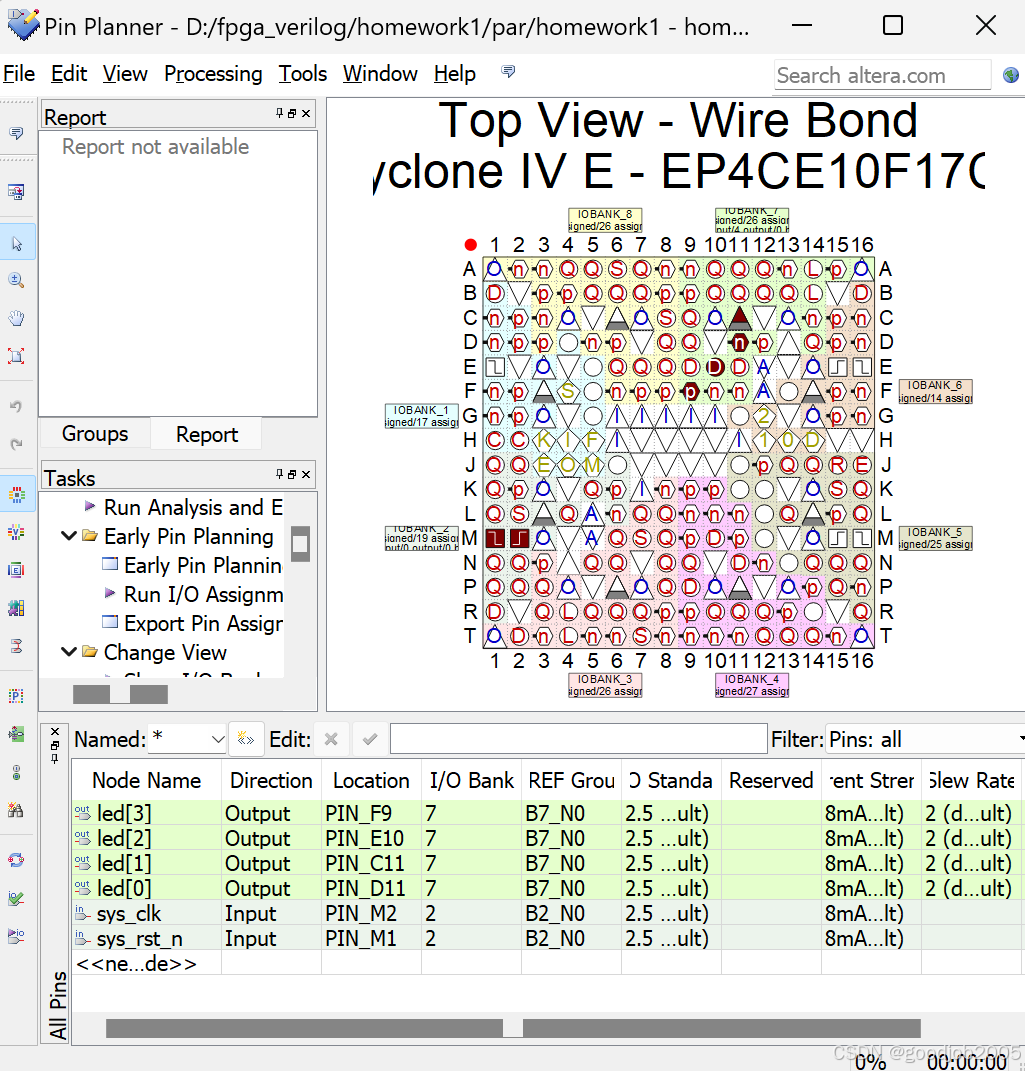Open the Tools menu
Screen dimensions: 1025x1071
(x=303, y=73)
